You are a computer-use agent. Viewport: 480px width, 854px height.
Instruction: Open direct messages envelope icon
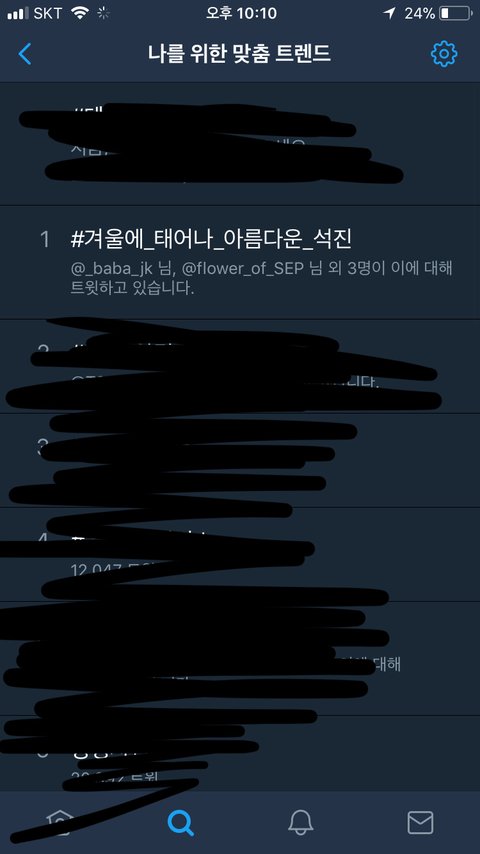pyautogui.click(x=421, y=822)
